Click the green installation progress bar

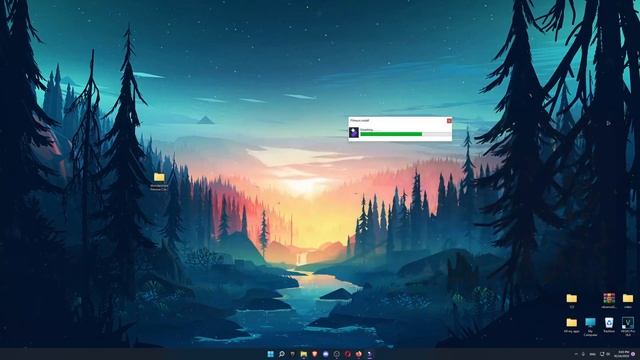(x=405, y=134)
